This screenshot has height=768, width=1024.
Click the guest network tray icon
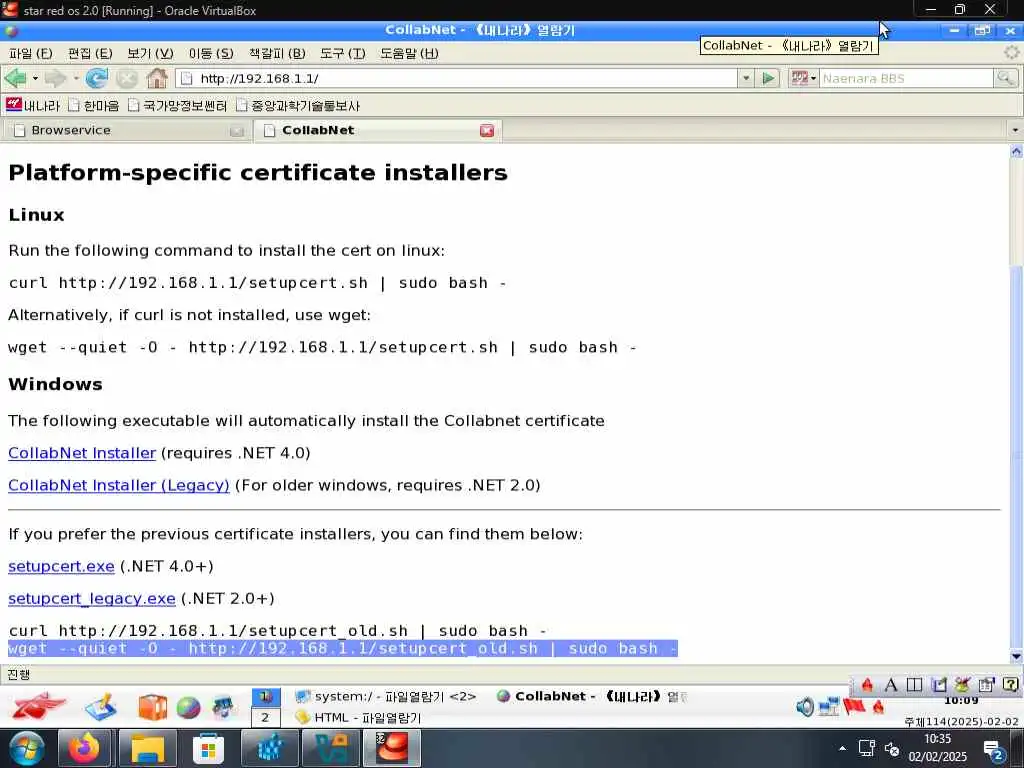(829, 707)
